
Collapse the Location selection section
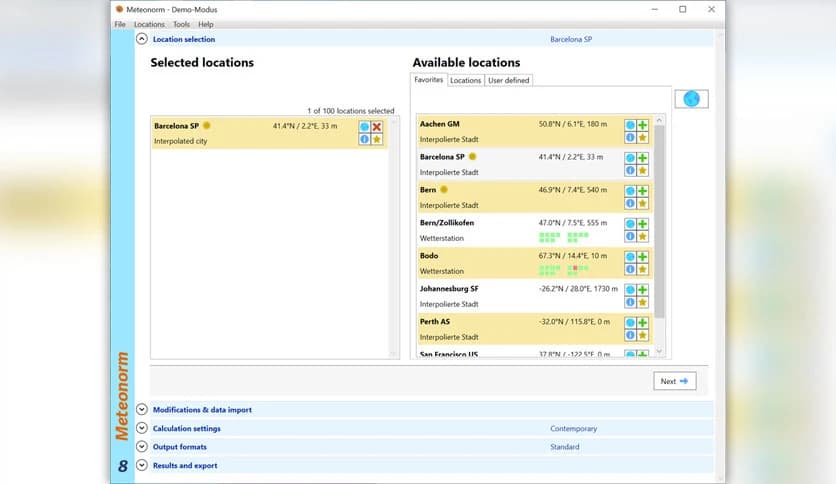[141, 39]
